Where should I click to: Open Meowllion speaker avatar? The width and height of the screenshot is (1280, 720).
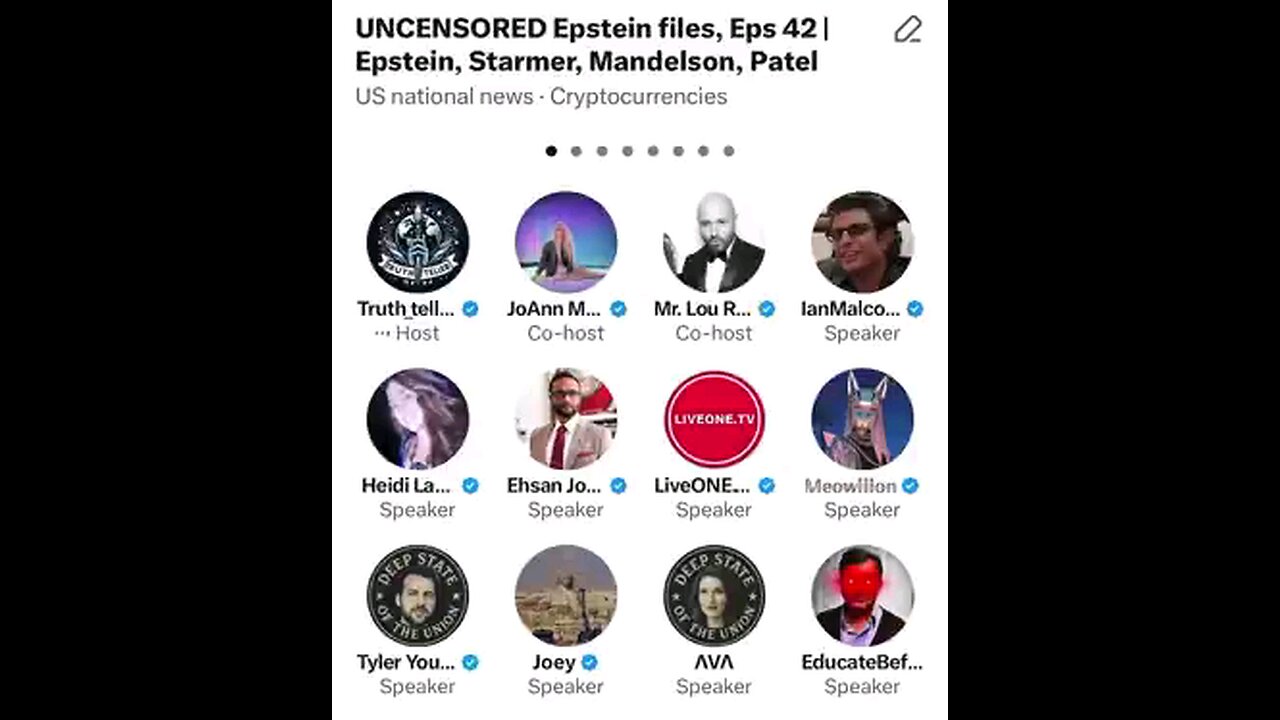[x=862, y=419]
